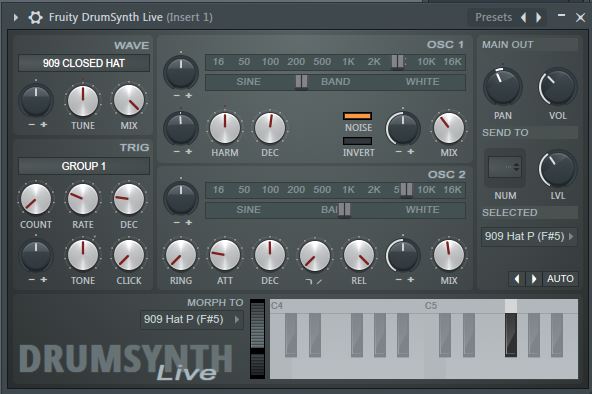Go to previous preset with left arrow
This screenshot has height=394, width=592.
point(523,17)
